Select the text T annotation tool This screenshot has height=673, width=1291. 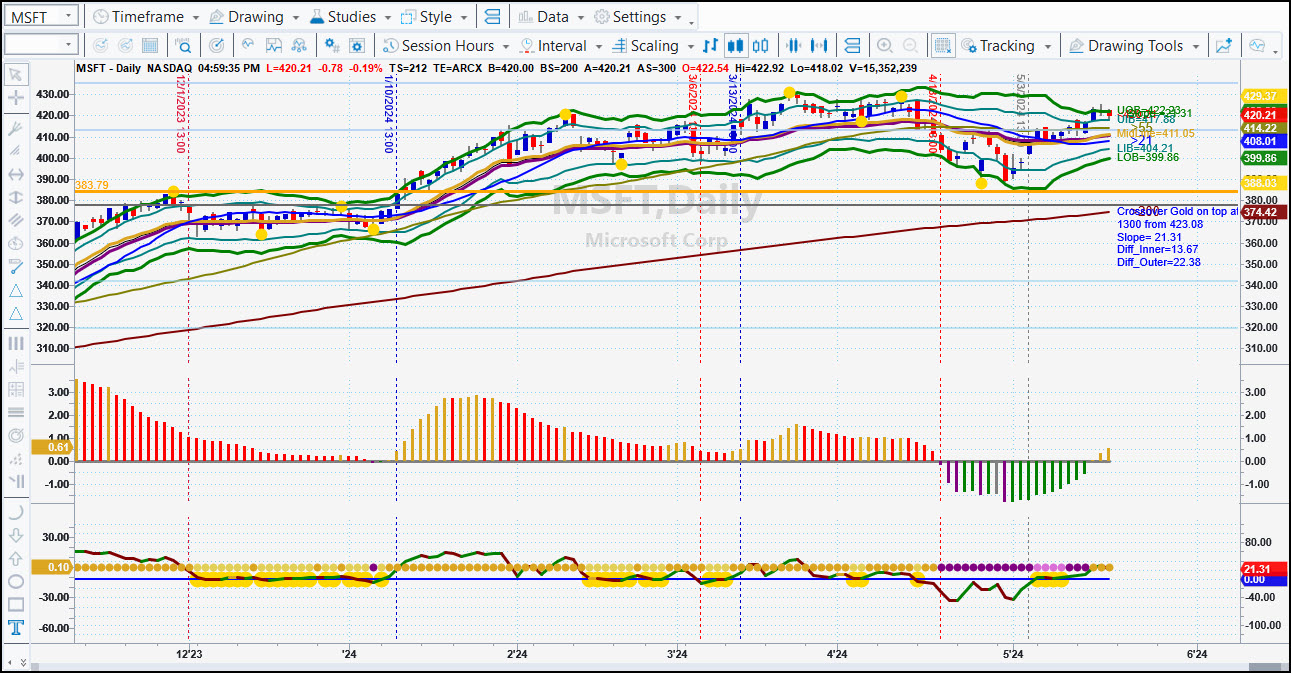16,628
